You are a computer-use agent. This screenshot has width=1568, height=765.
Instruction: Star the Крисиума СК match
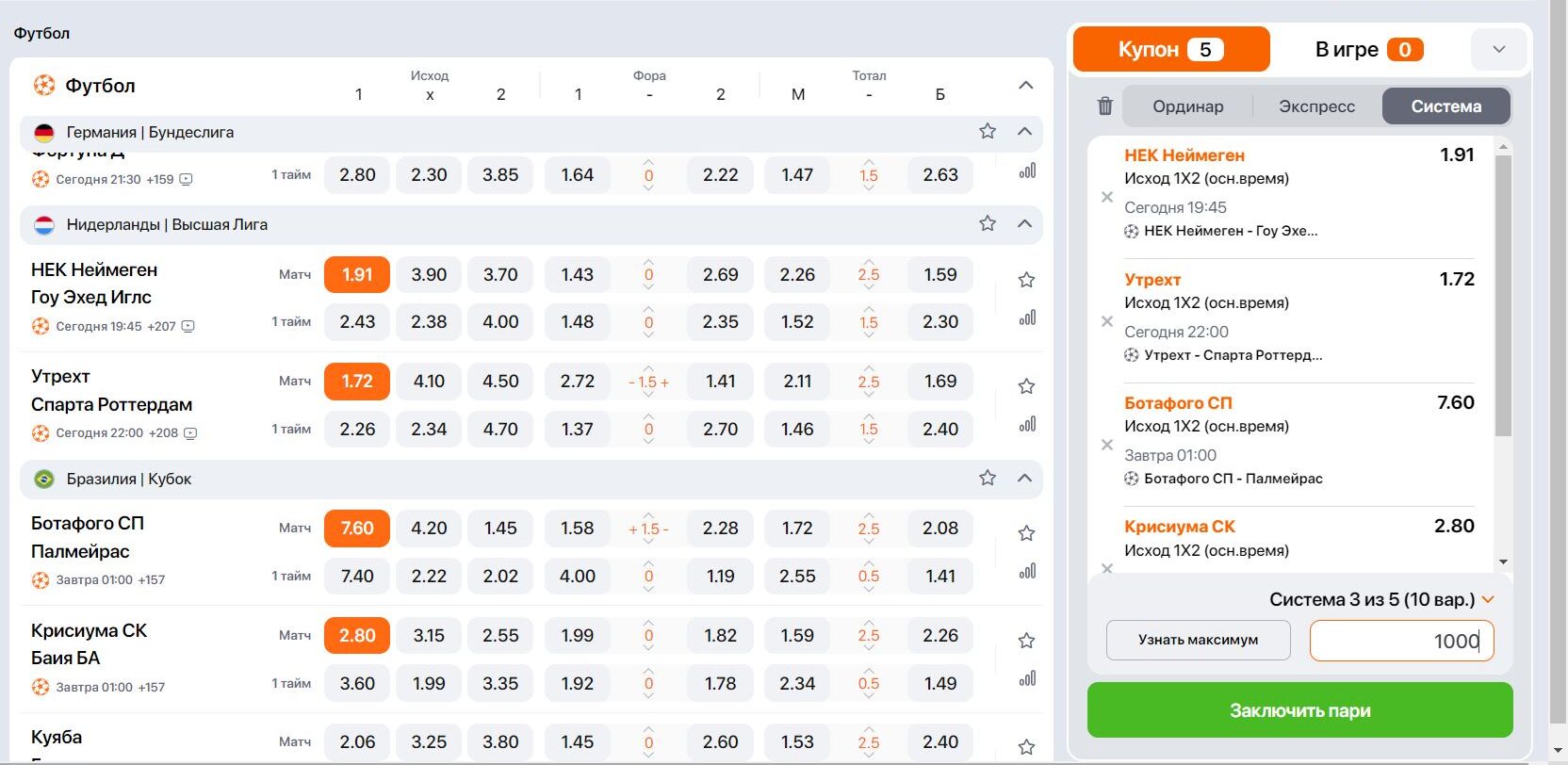coord(1027,641)
